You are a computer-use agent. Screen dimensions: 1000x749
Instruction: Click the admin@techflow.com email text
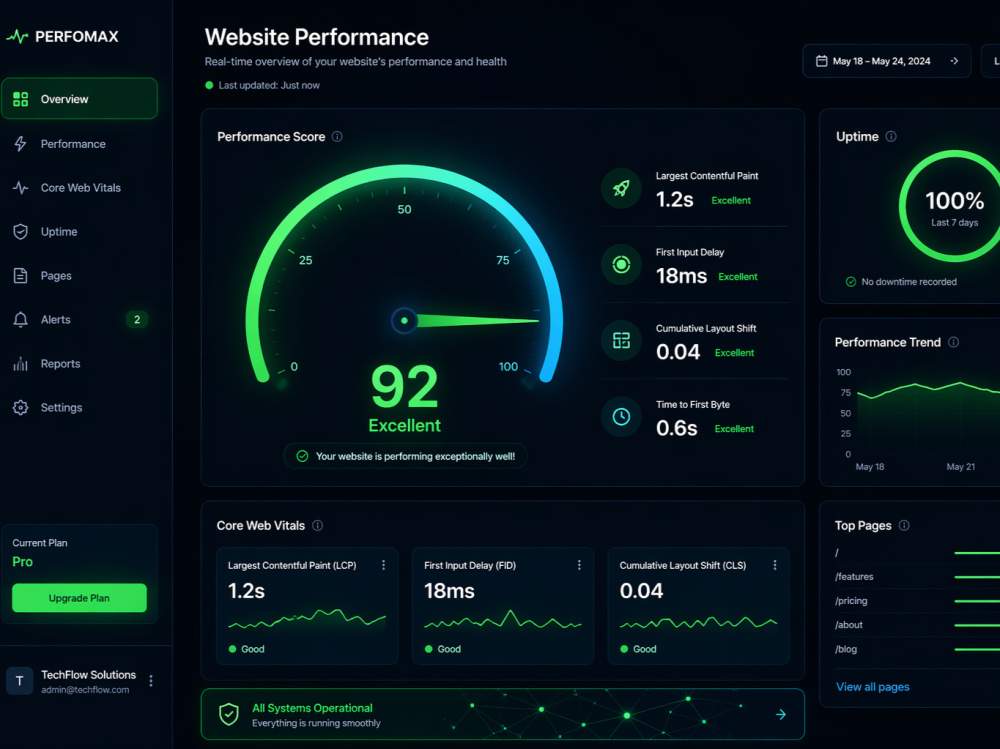[x=85, y=690]
